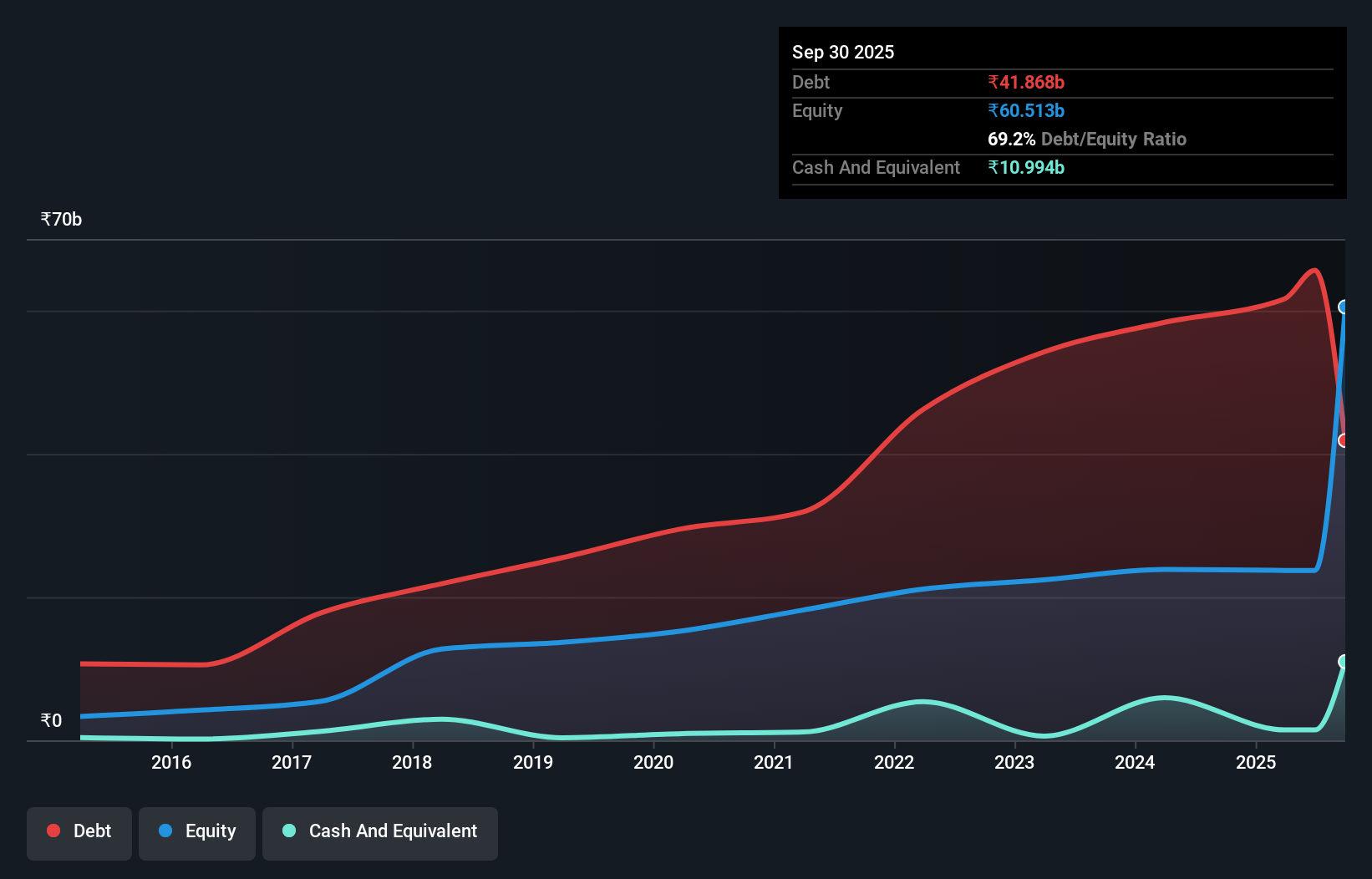Select the teal cash endpoint marker on the chart

pos(1344,662)
